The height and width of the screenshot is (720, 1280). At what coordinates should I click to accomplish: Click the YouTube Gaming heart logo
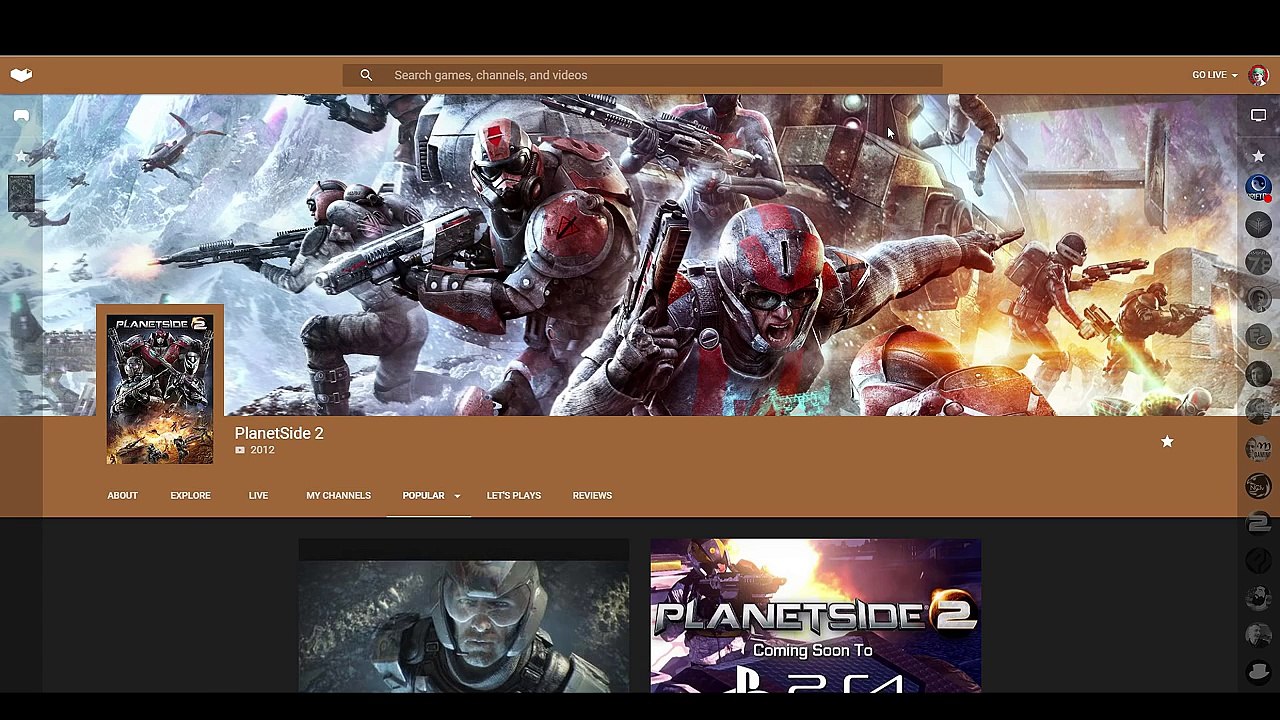click(x=21, y=75)
